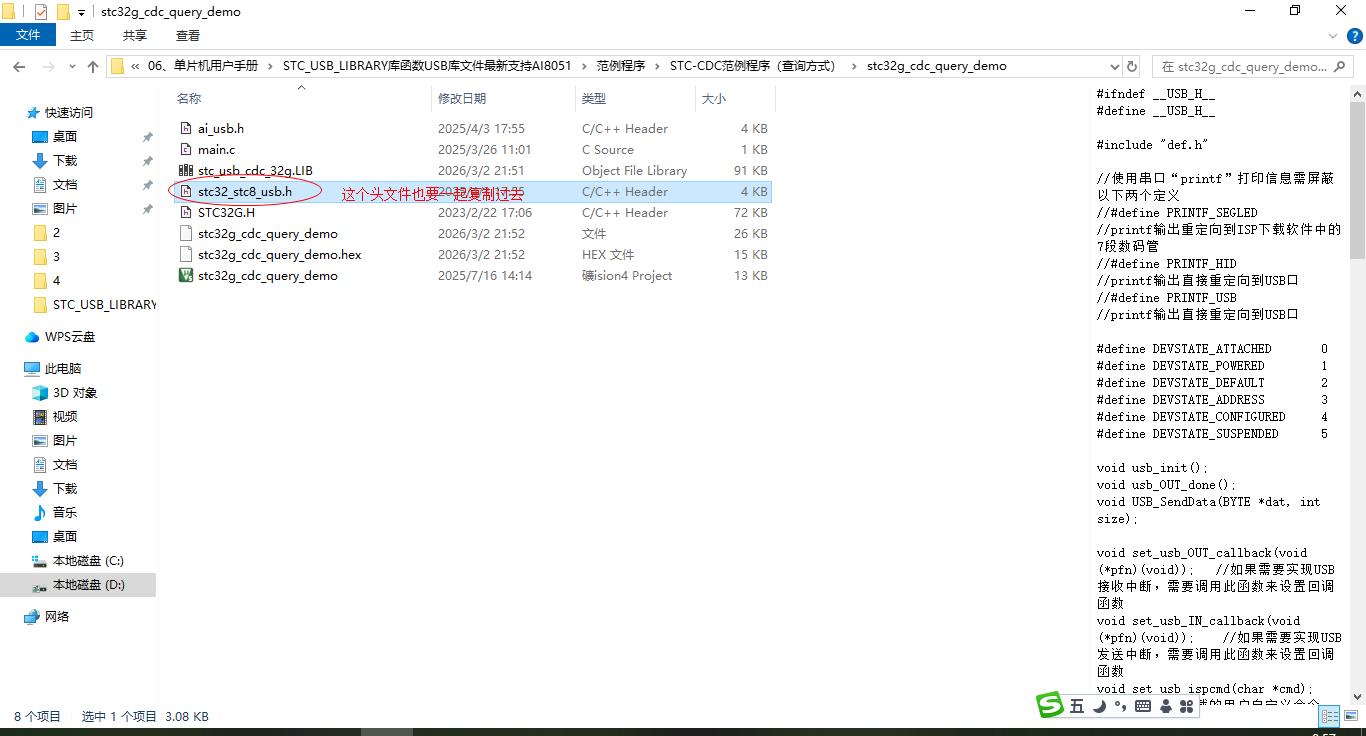Select the Wubi mode icon on IME toolbar
Image resolution: width=1366 pixels, height=736 pixels.
click(x=1077, y=705)
